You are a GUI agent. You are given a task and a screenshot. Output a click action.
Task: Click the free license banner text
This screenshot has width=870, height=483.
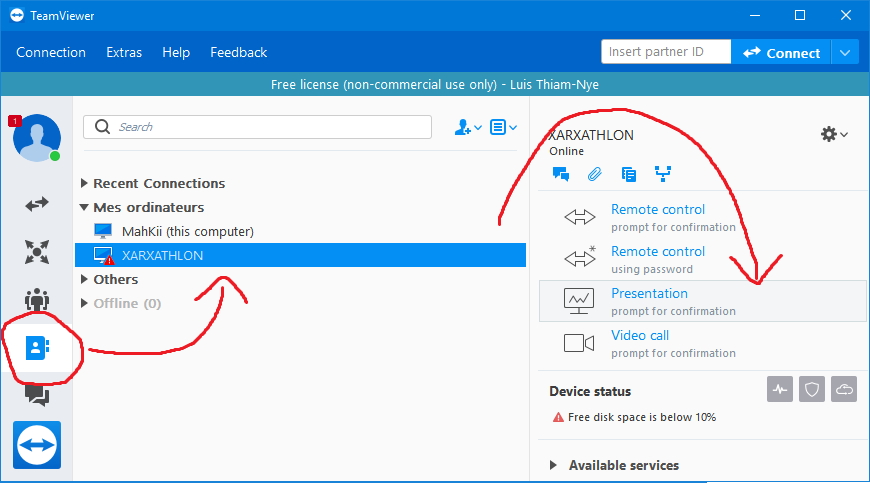point(435,84)
